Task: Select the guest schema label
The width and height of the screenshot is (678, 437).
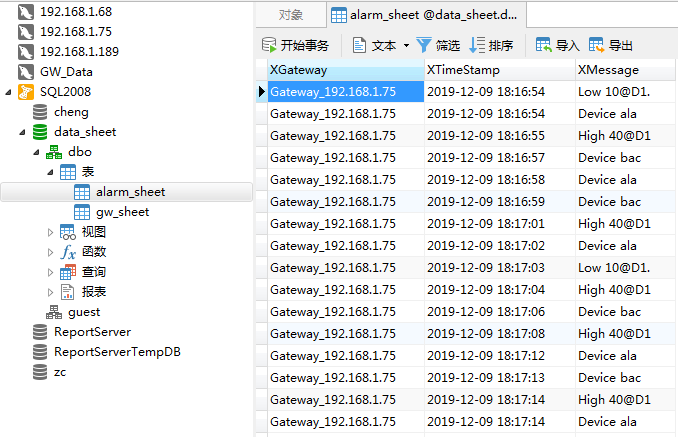Action: 84,312
